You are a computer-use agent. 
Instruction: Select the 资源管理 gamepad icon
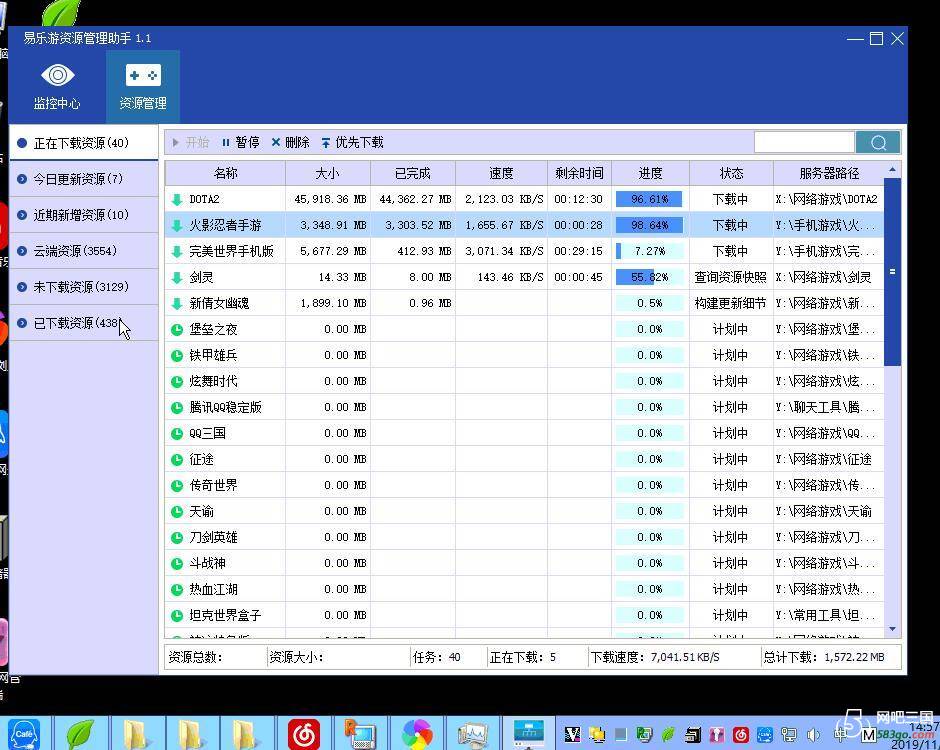[143, 76]
